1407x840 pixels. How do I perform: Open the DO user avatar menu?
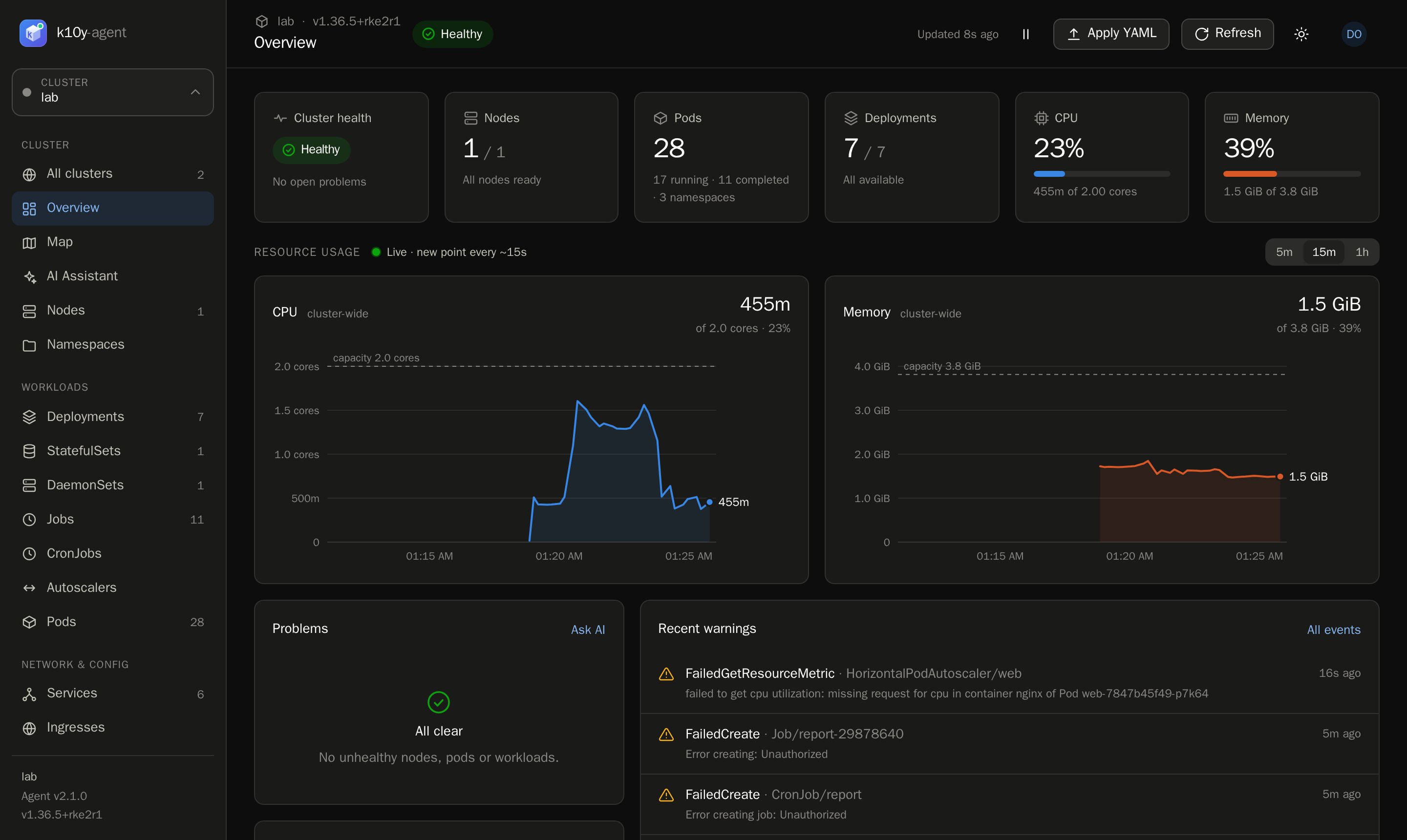(x=1354, y=34)
